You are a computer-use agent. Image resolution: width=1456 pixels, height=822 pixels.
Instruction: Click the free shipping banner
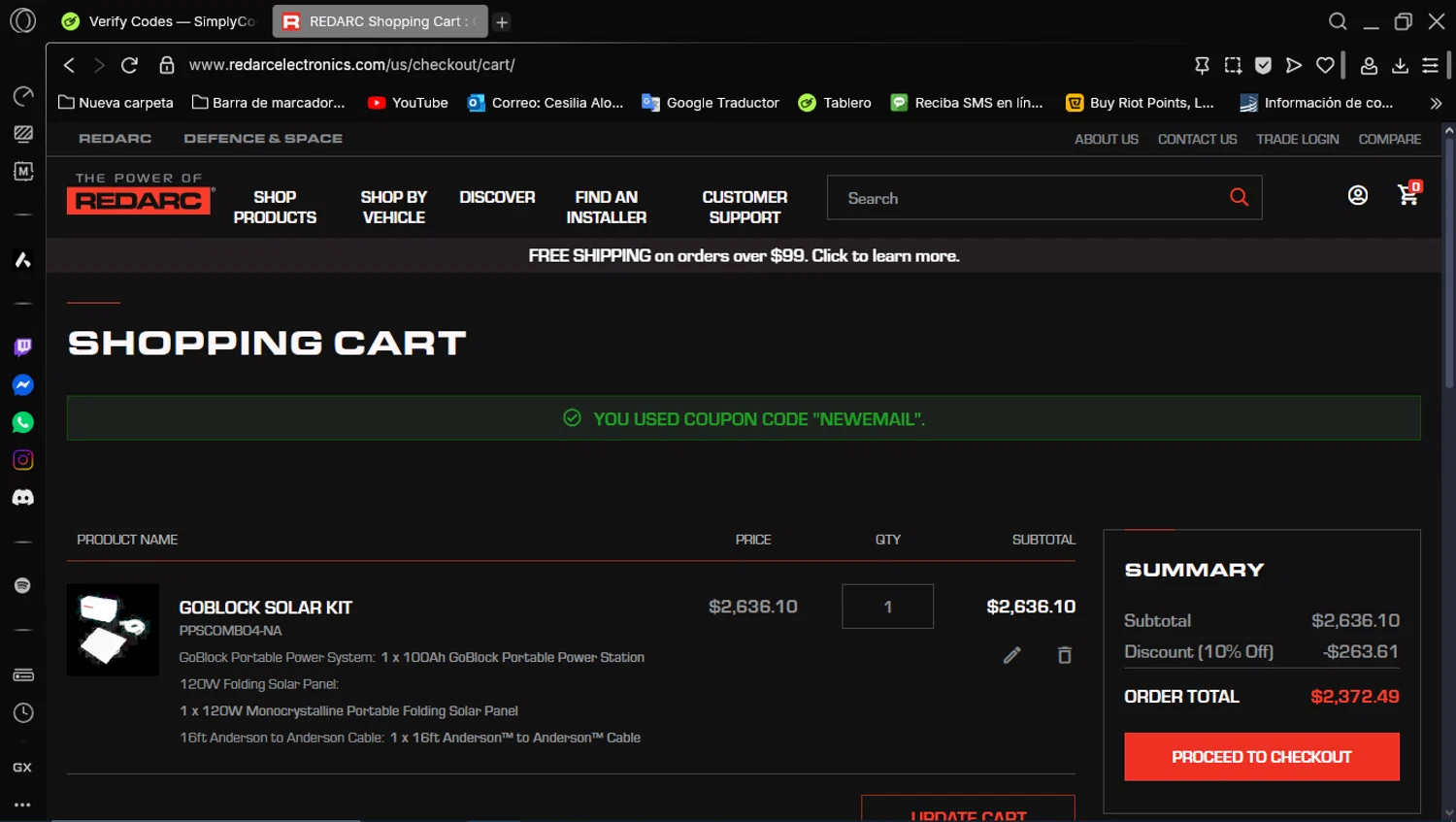point(744,256)
